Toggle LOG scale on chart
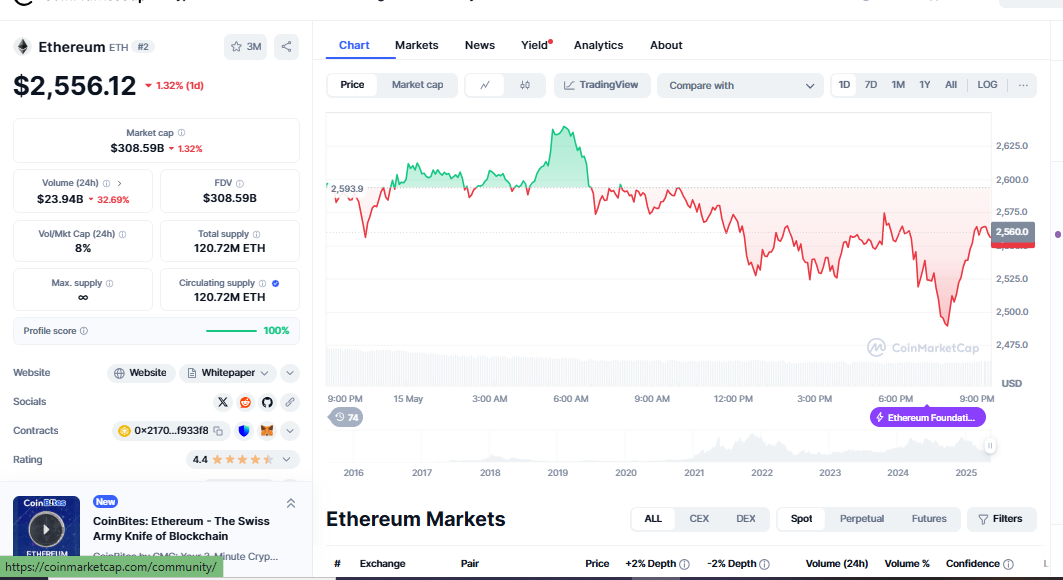Screen dimensions: 1063x580 click(987, 85)
